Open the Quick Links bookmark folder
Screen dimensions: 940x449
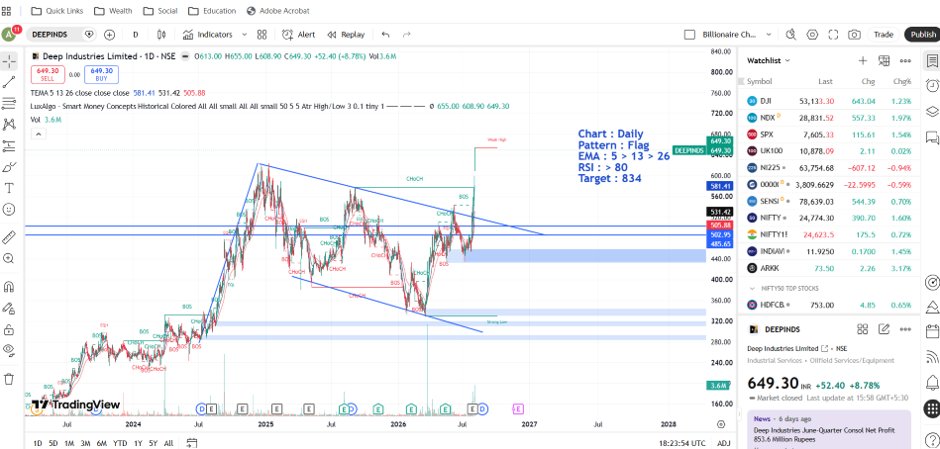(x=57, y=11)
